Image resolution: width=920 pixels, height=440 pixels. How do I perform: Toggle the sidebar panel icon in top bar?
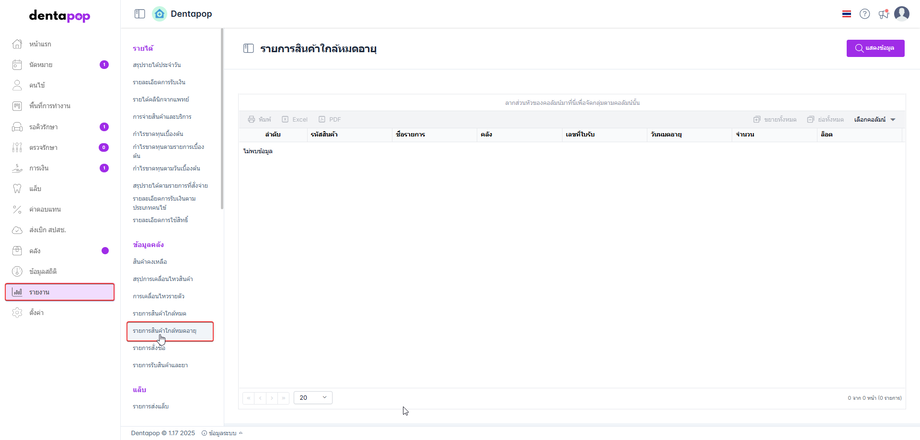(x=139, y=13)
